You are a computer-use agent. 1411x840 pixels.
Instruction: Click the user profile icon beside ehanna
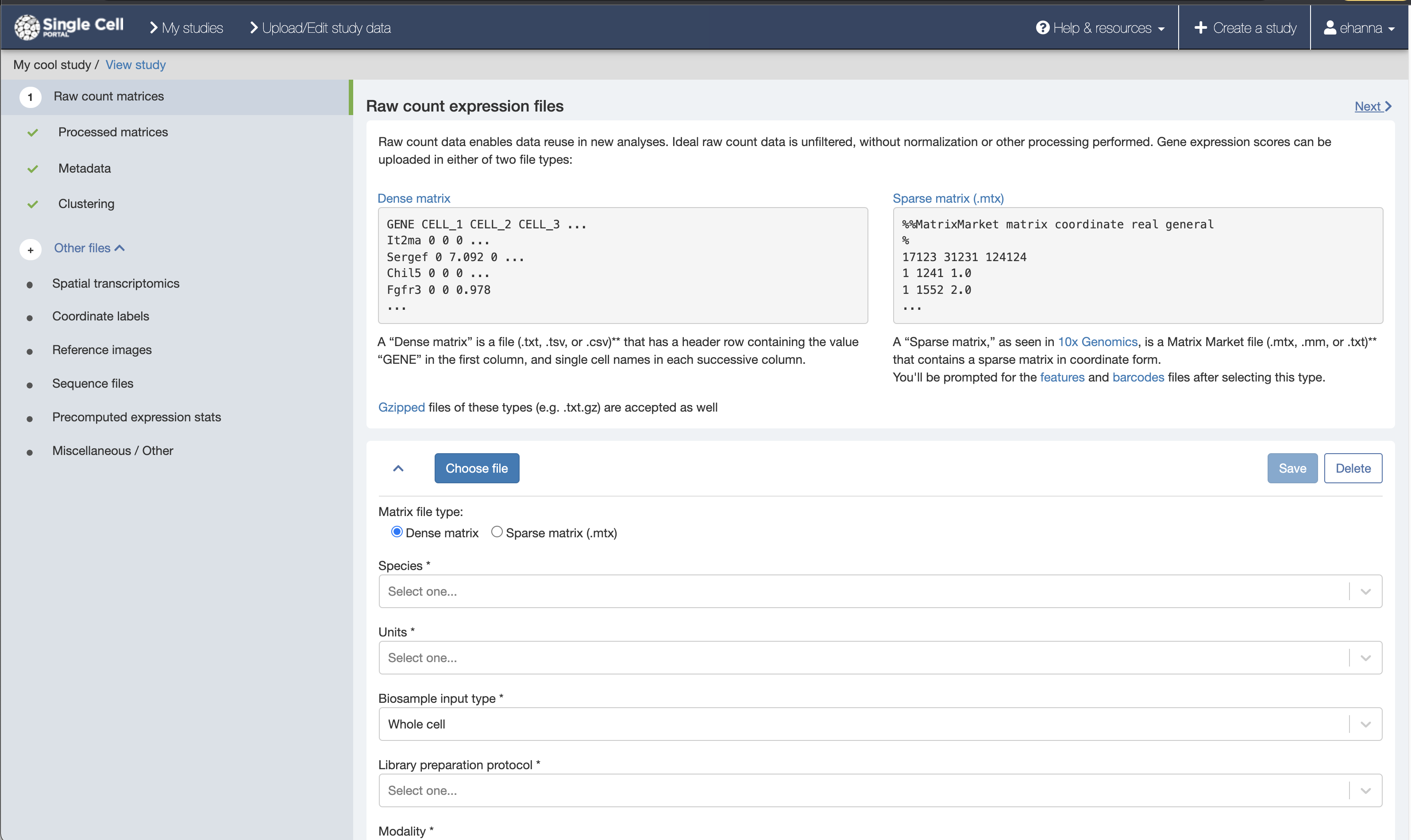[1330, 28]
